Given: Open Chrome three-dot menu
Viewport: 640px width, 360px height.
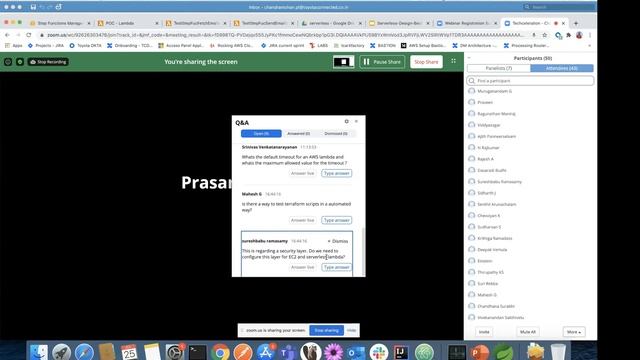Looking at the screenshot, I should (x=590, y=35).
